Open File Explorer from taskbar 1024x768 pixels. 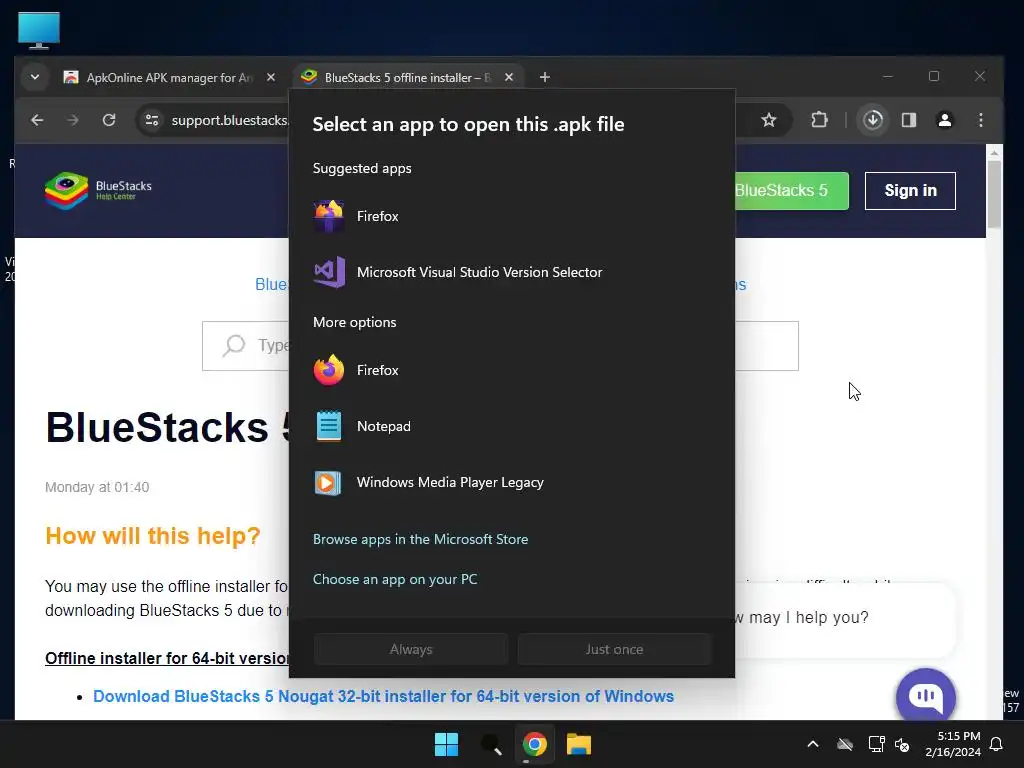[579, 744]
